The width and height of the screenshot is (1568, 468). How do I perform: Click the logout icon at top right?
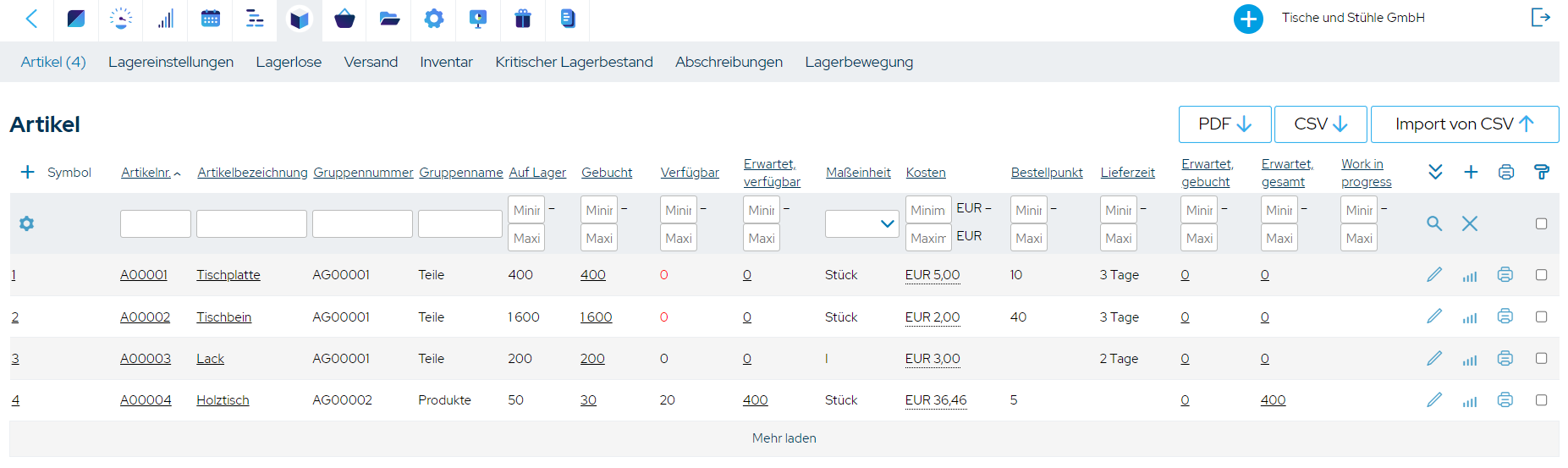[1541, 18]
